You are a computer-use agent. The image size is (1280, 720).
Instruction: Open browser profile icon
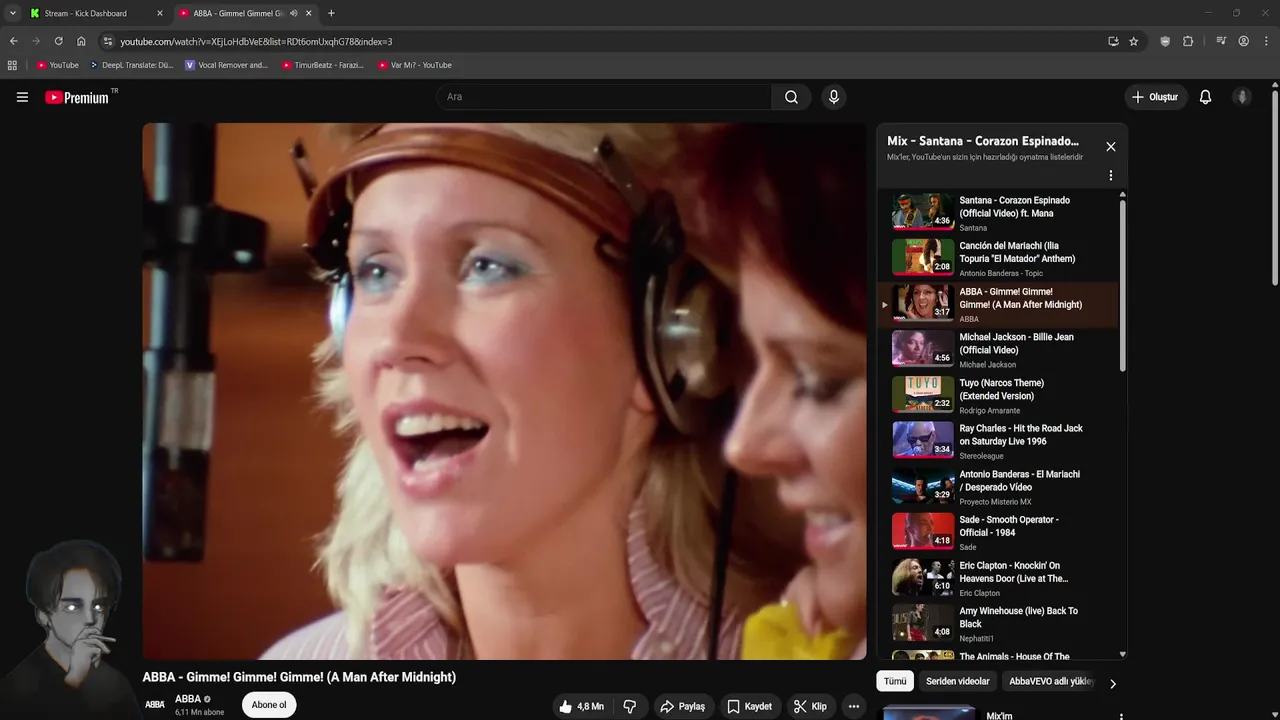point(1243,41)
